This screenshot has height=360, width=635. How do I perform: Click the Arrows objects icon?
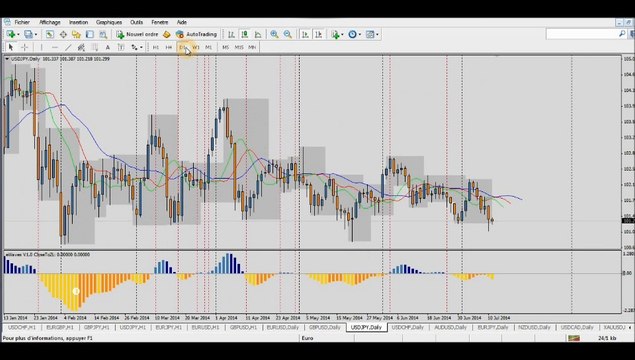134,47
